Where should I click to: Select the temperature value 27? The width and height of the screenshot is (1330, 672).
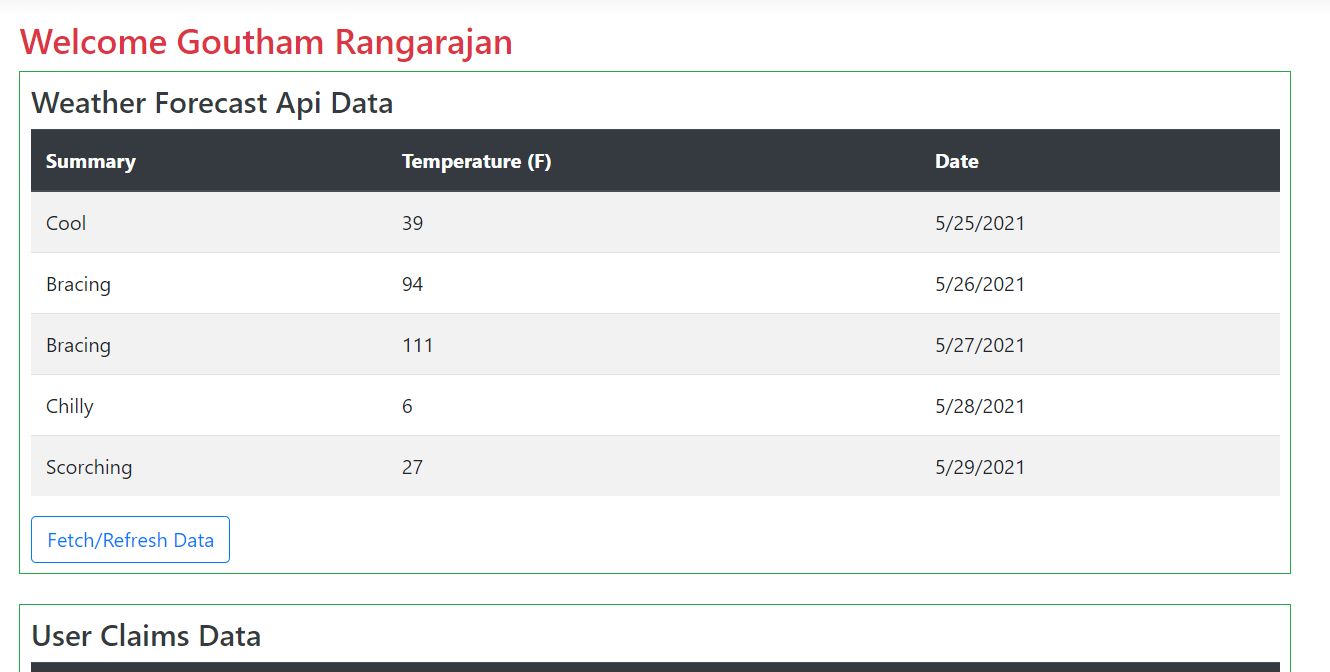tap(413, 467)
